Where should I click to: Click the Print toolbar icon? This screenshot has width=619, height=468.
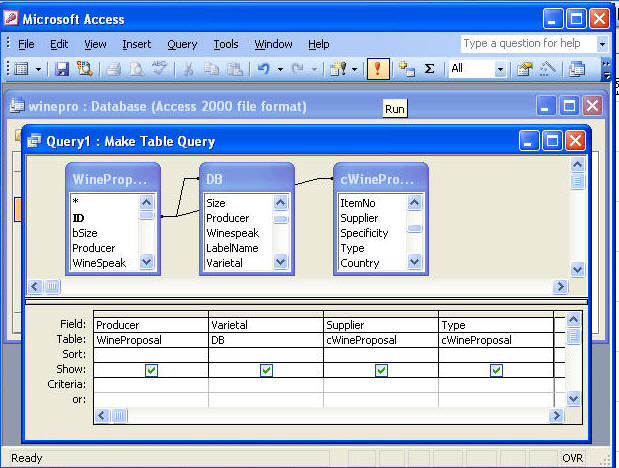(x=114, y=69)
